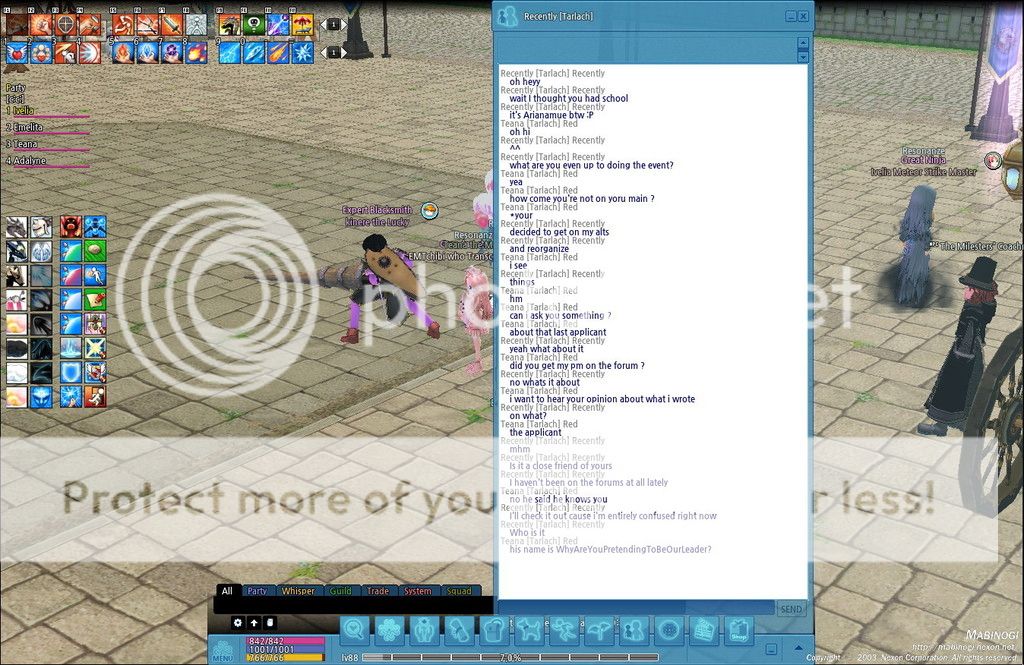
Task: Select party member Emelita
Action: pyautogui.click(x=28, y=127)
